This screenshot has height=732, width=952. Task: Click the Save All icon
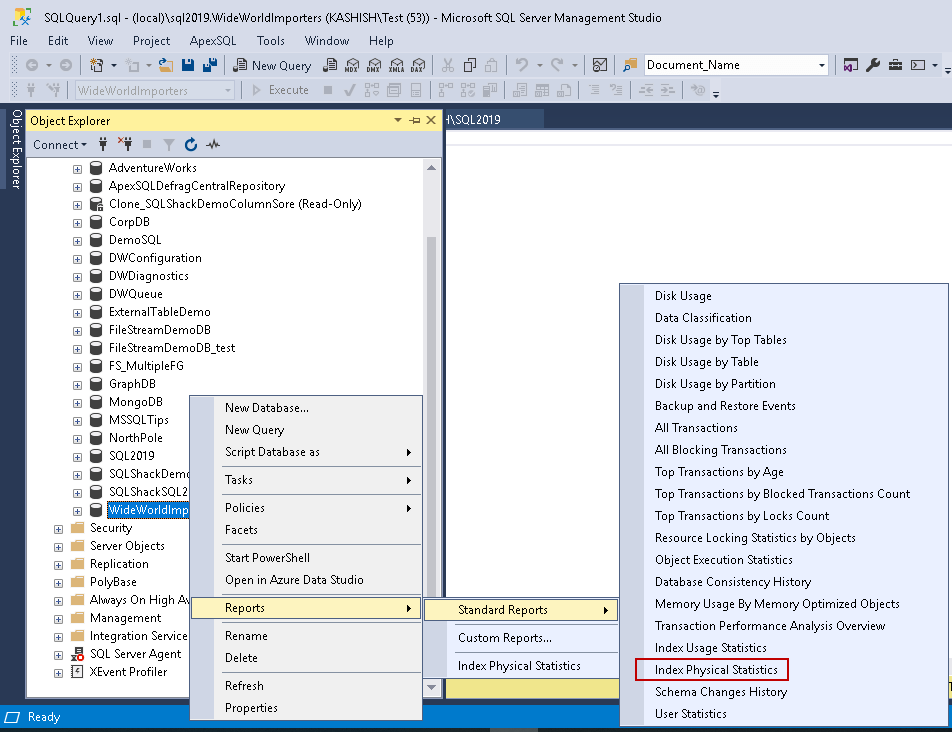click(x=208, y=65)
